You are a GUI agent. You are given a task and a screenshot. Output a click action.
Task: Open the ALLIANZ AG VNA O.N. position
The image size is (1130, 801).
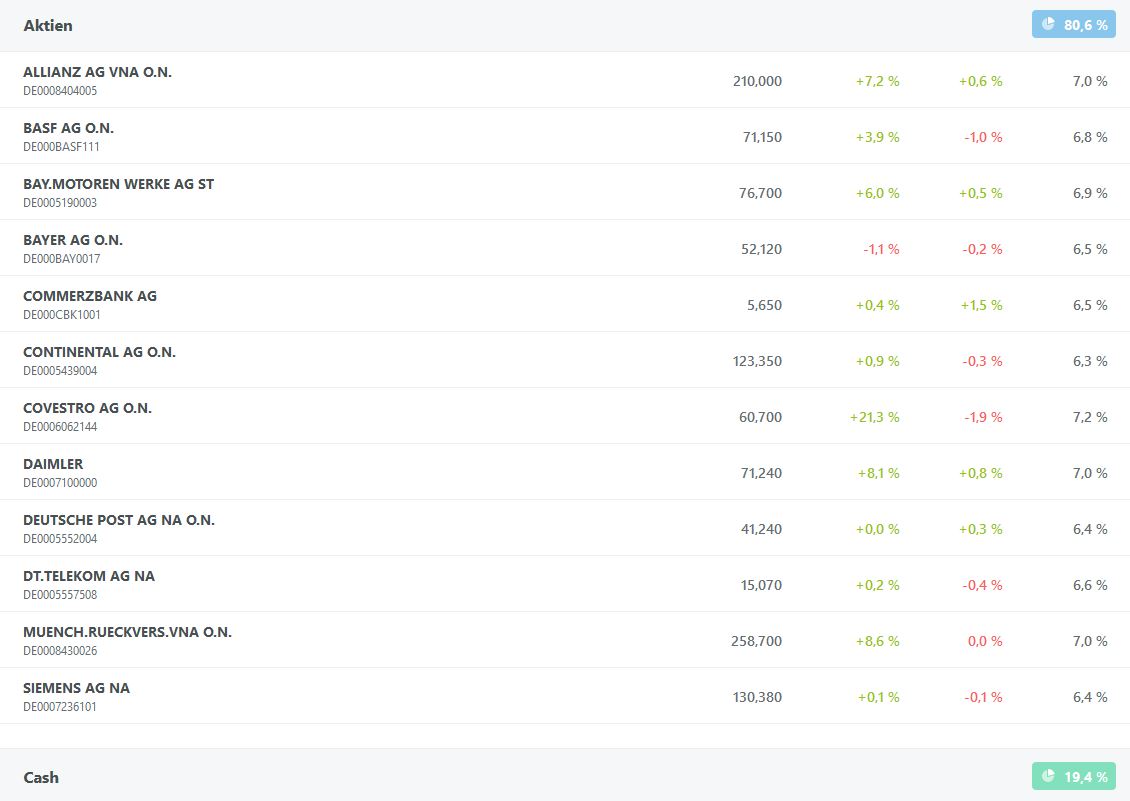(97, 72)
